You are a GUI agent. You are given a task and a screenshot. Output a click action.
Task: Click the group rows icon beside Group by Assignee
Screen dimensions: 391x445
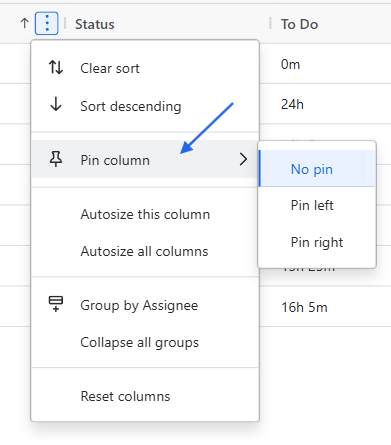click(56, 304)
